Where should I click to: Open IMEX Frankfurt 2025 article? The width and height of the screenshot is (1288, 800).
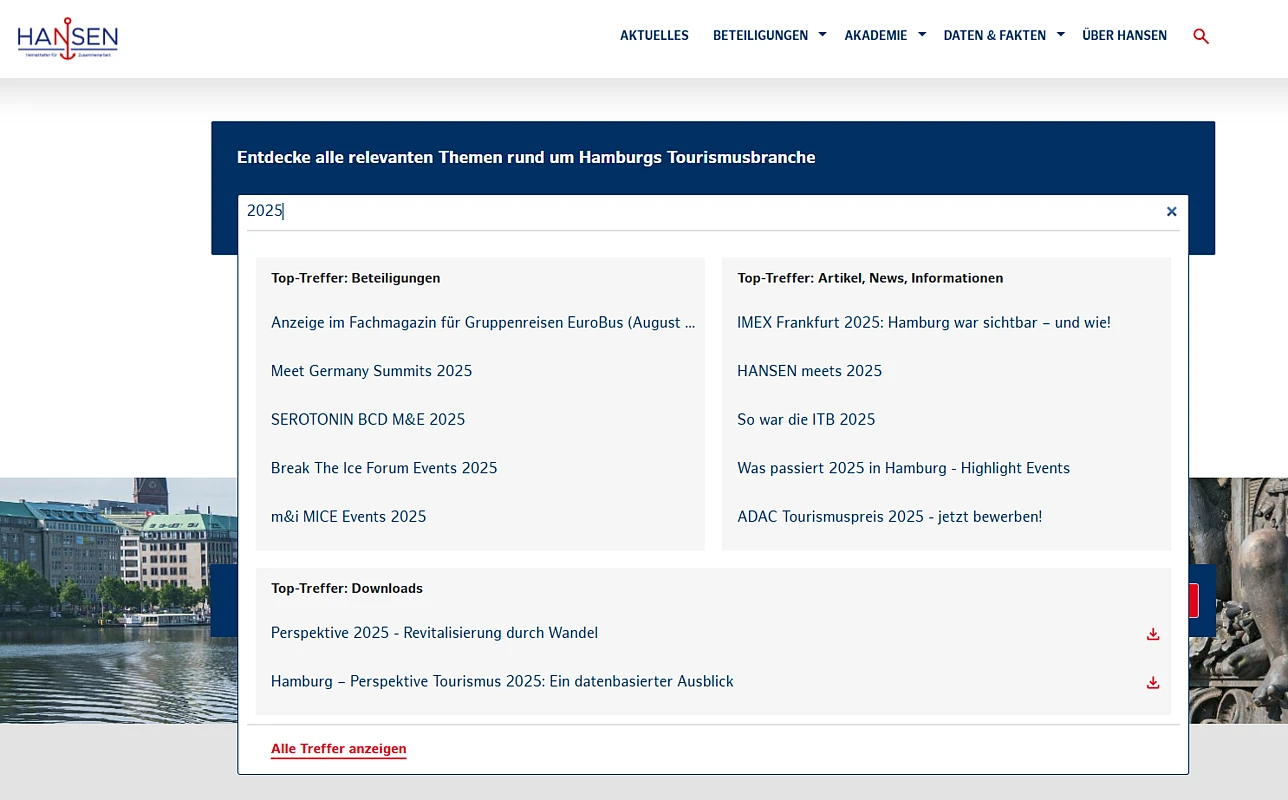click(923, 322)
